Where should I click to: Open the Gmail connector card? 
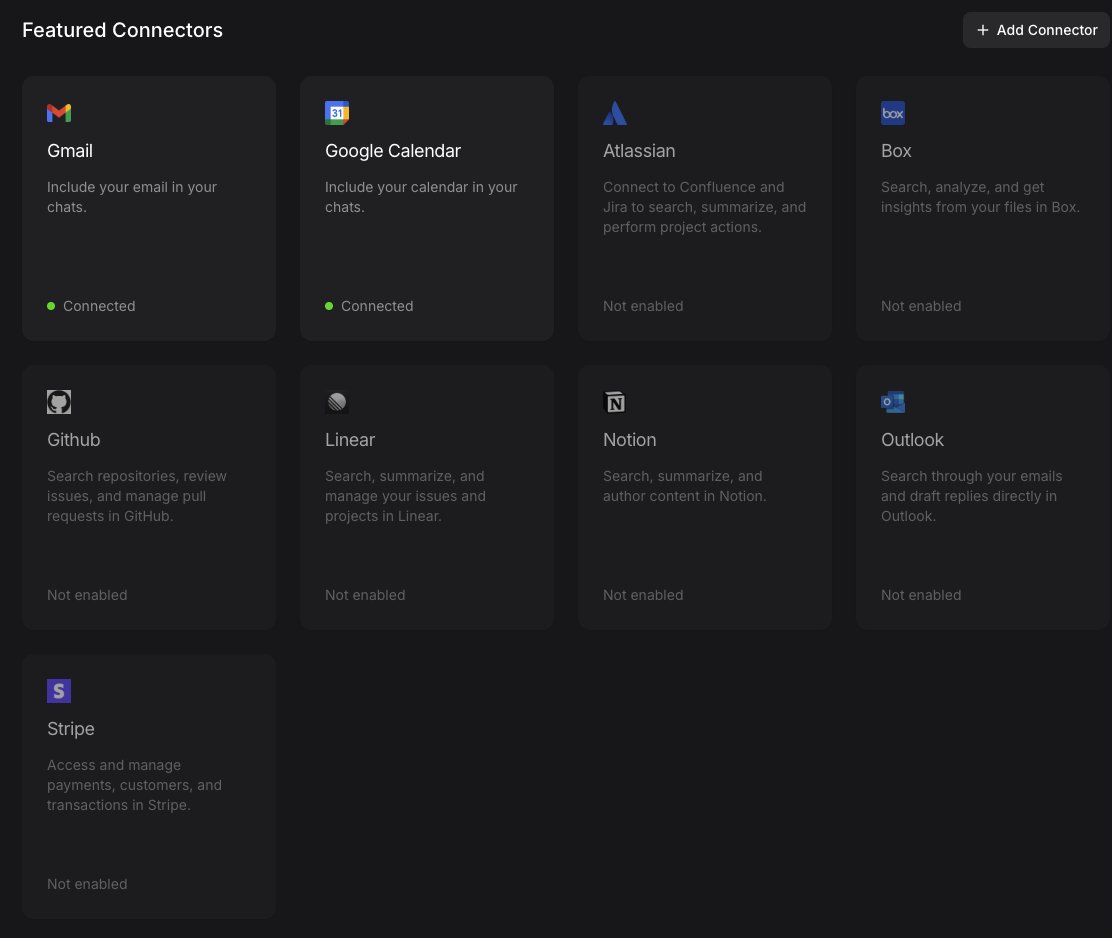pos(148,208)
